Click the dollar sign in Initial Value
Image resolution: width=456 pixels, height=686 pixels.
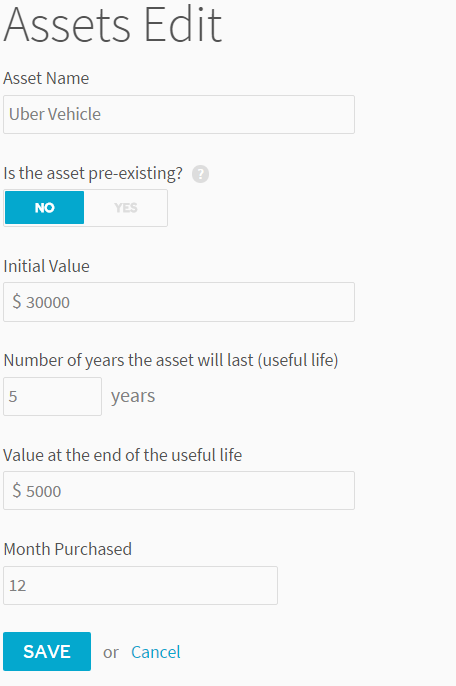[x=17, y=302]
